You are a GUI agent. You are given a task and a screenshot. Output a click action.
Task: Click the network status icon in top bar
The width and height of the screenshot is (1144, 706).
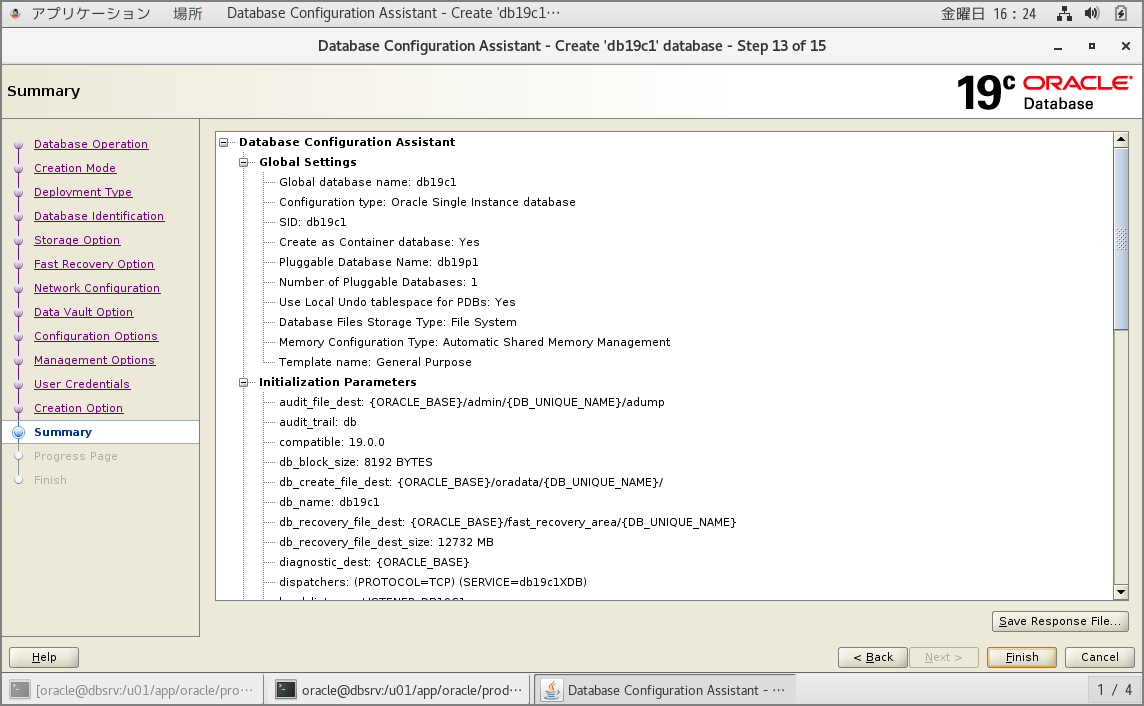[x=1066, y=14]
